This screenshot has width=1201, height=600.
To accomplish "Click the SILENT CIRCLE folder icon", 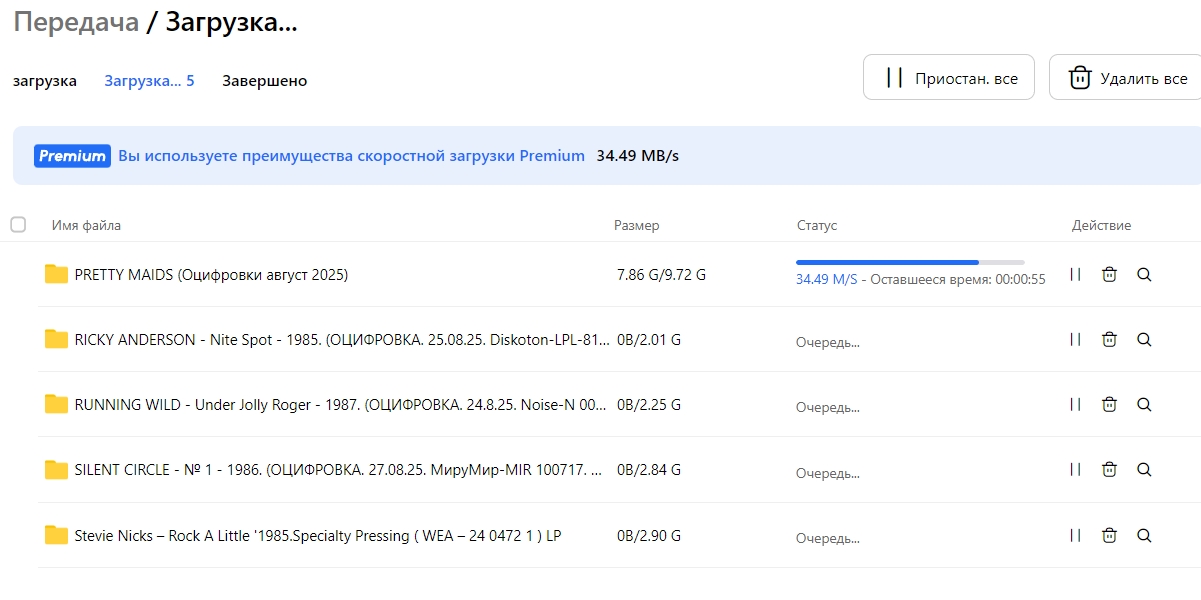I will click(x=56, y=469).
